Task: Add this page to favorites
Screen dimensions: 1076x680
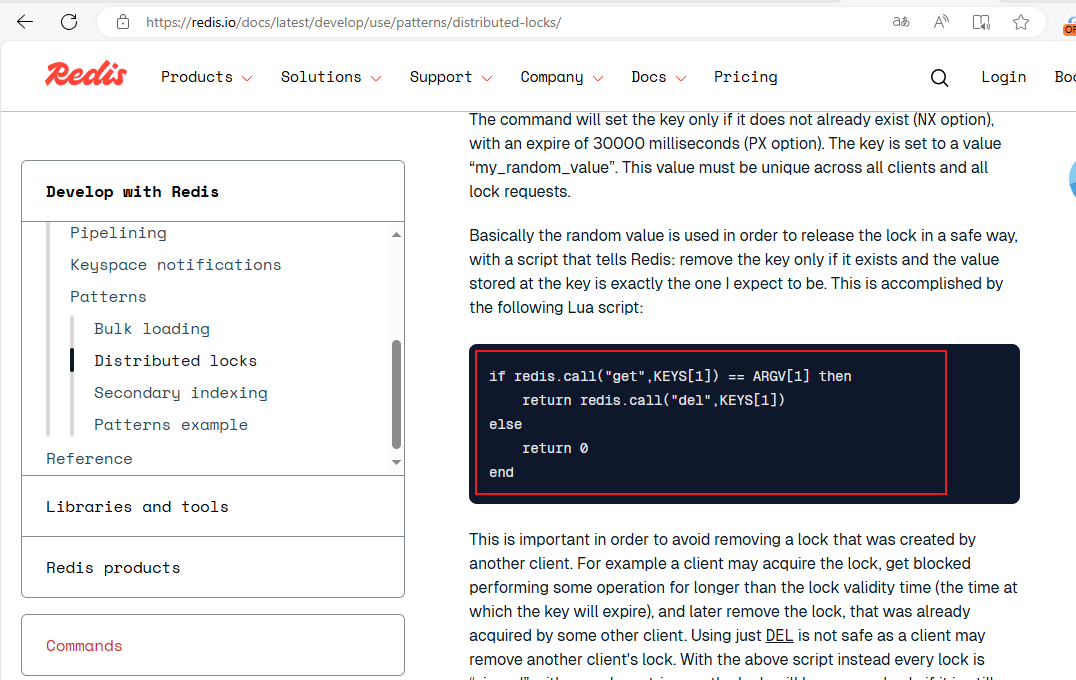Action: click(1021, 22)
